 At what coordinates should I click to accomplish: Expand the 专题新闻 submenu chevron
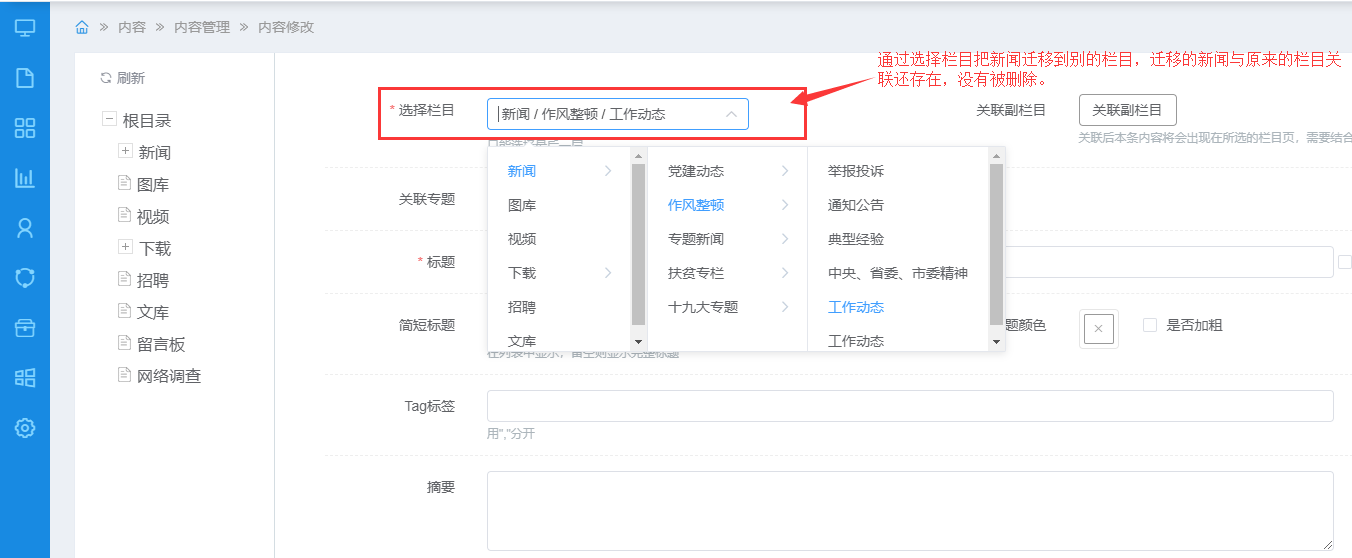tap(785, 239)
